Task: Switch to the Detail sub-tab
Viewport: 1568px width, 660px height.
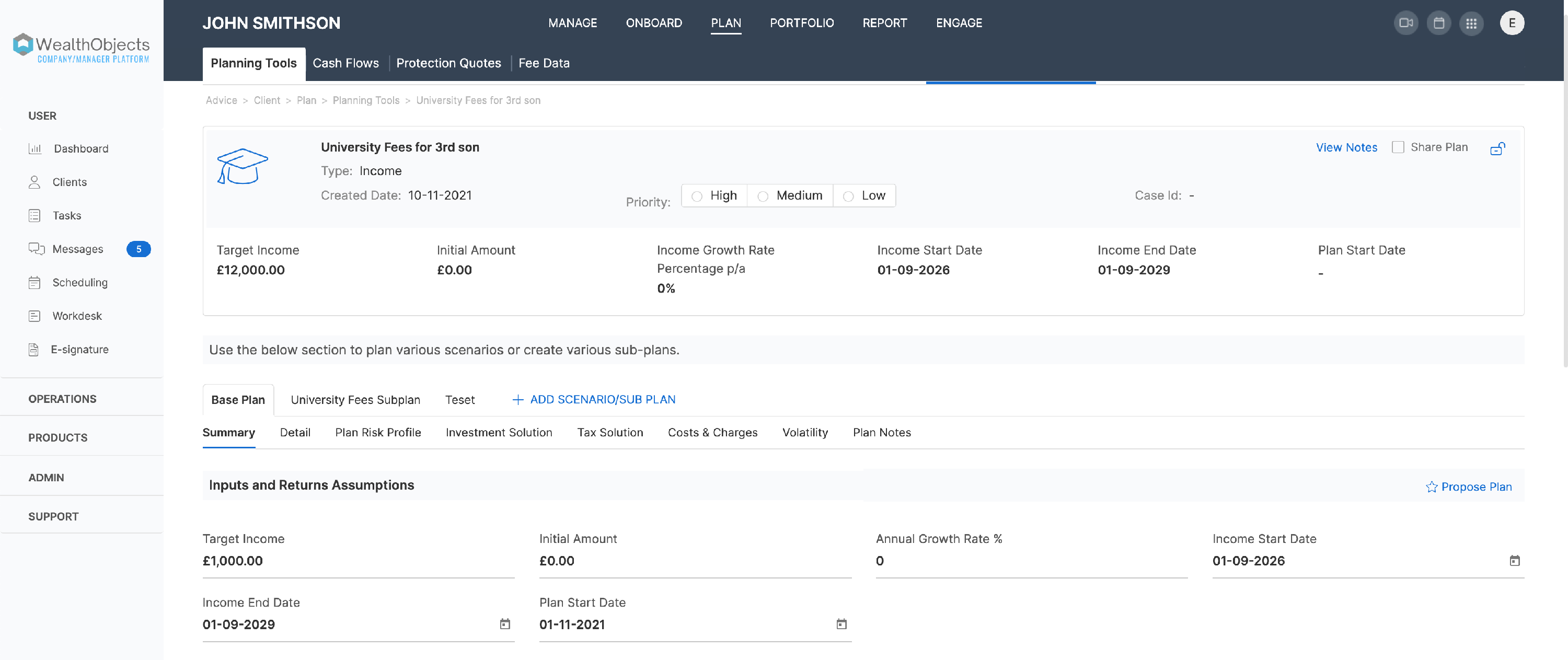Action: point(295,433)
